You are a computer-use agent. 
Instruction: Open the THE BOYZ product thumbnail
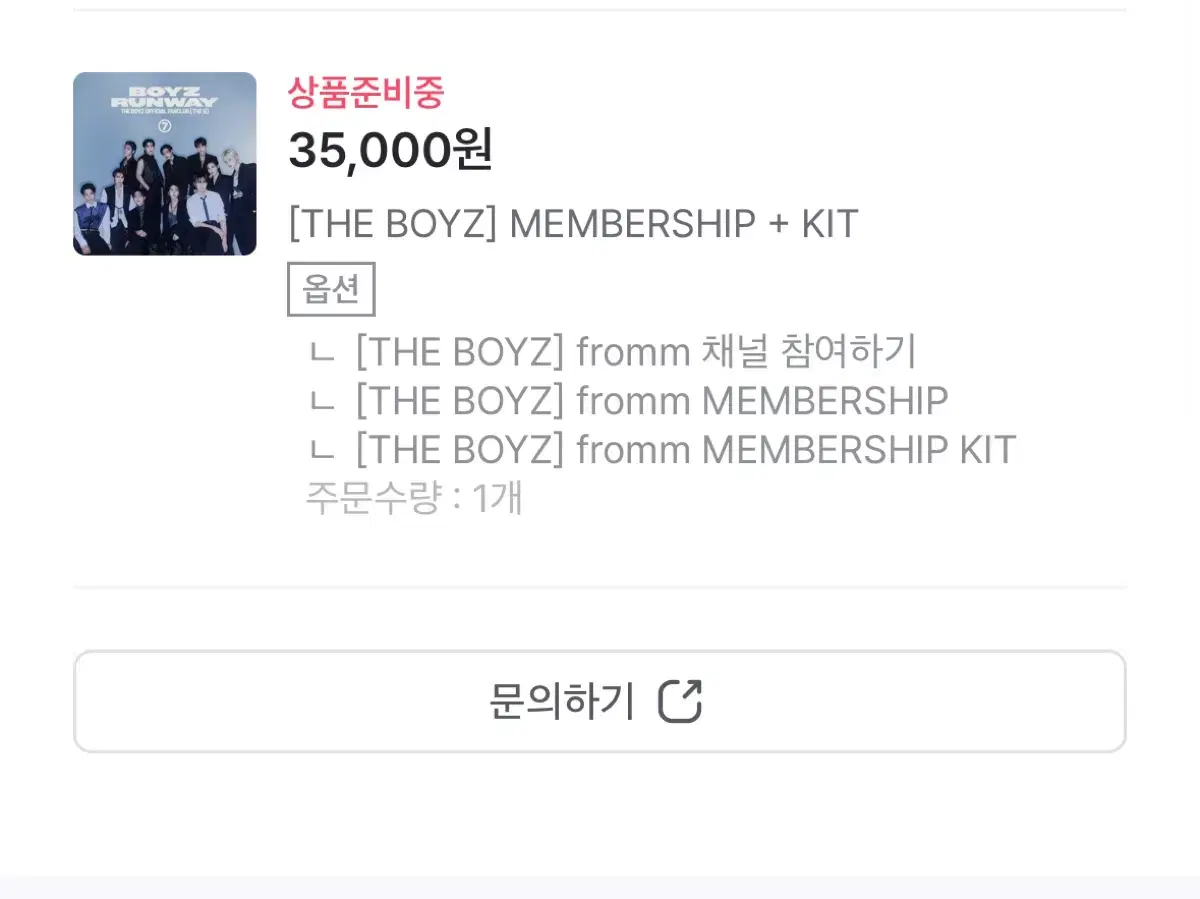coord(165,164)
